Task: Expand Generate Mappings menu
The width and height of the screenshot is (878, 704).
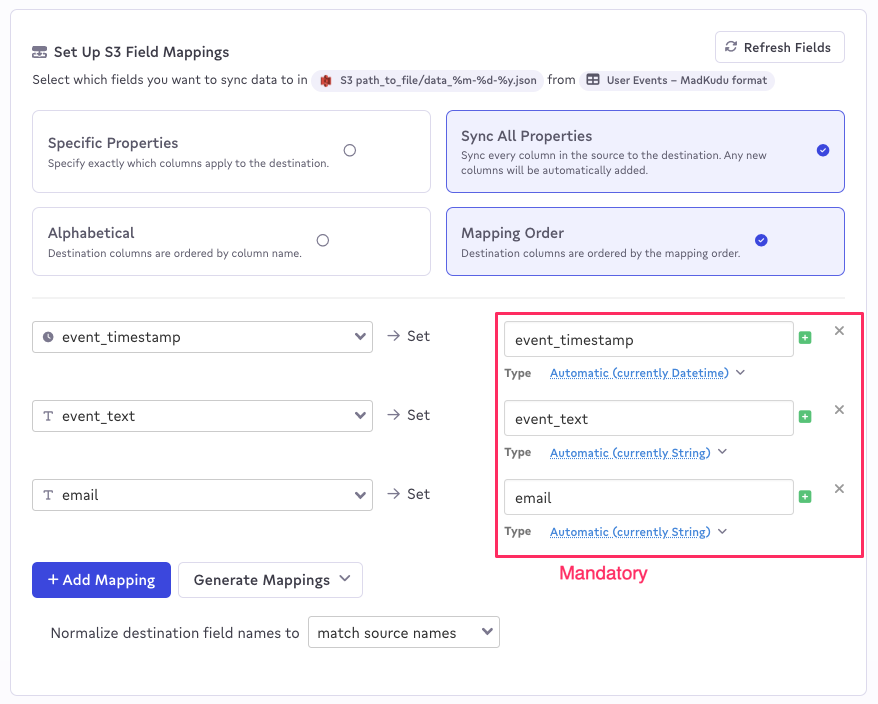Action: (270, 580)
